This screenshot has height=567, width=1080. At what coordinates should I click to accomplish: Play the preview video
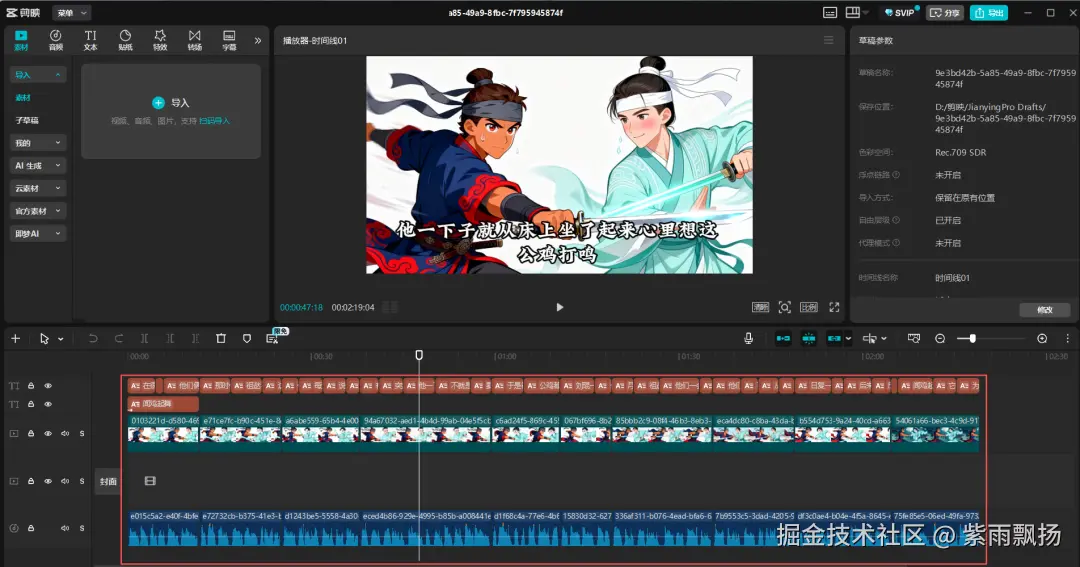(x=559, y=307)
